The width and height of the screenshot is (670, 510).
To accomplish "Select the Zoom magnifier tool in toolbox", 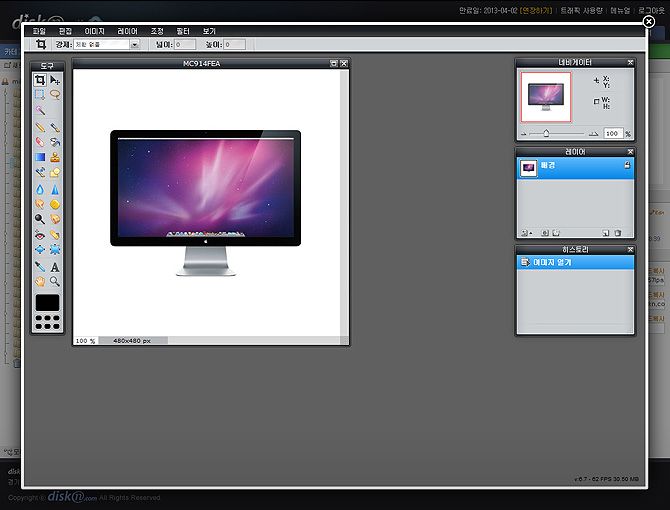I will (x=55, y=281).
